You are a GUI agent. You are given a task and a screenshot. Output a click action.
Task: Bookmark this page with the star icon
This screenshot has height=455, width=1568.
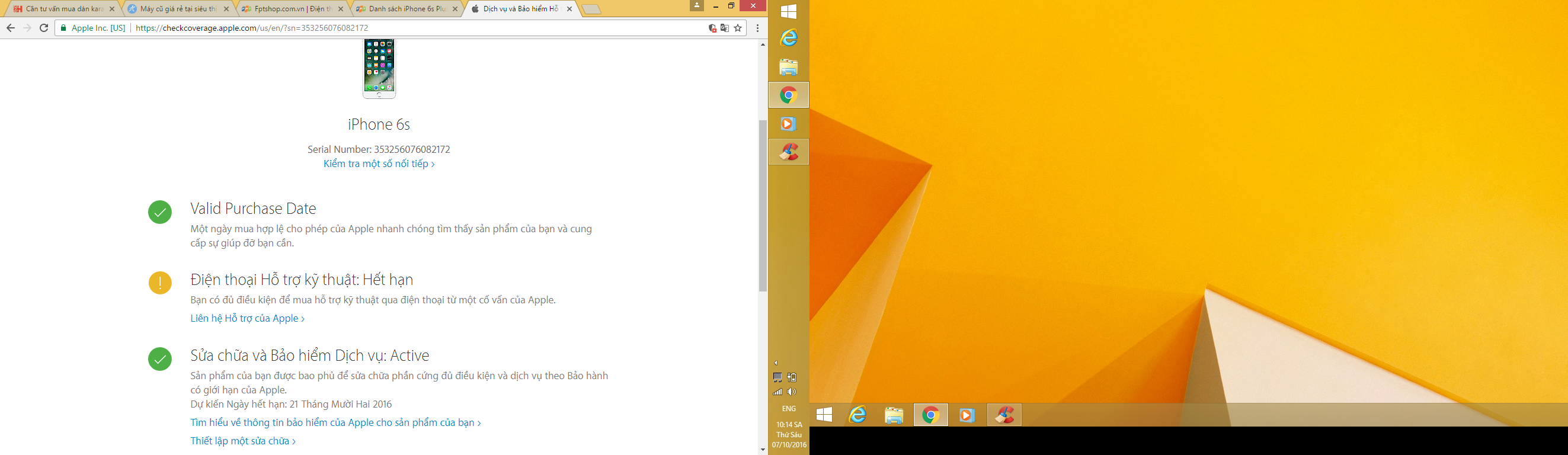point(738,28)
